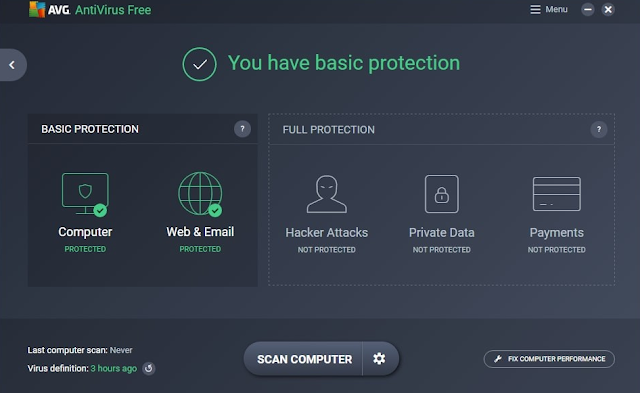This screenshot has height=393, width=640.
Task: Click the Private Data label
Action: tap(442, 233)
